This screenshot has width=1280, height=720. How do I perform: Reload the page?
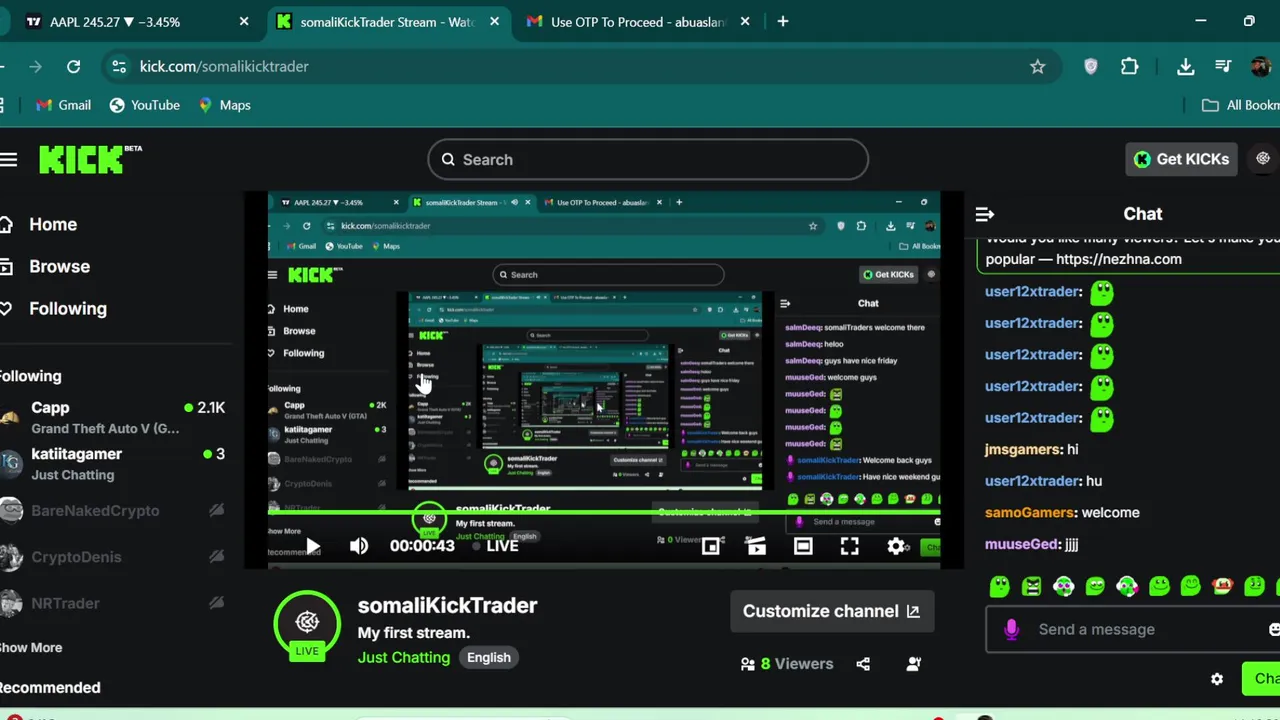pyautogui.click(x=73, y=66)
